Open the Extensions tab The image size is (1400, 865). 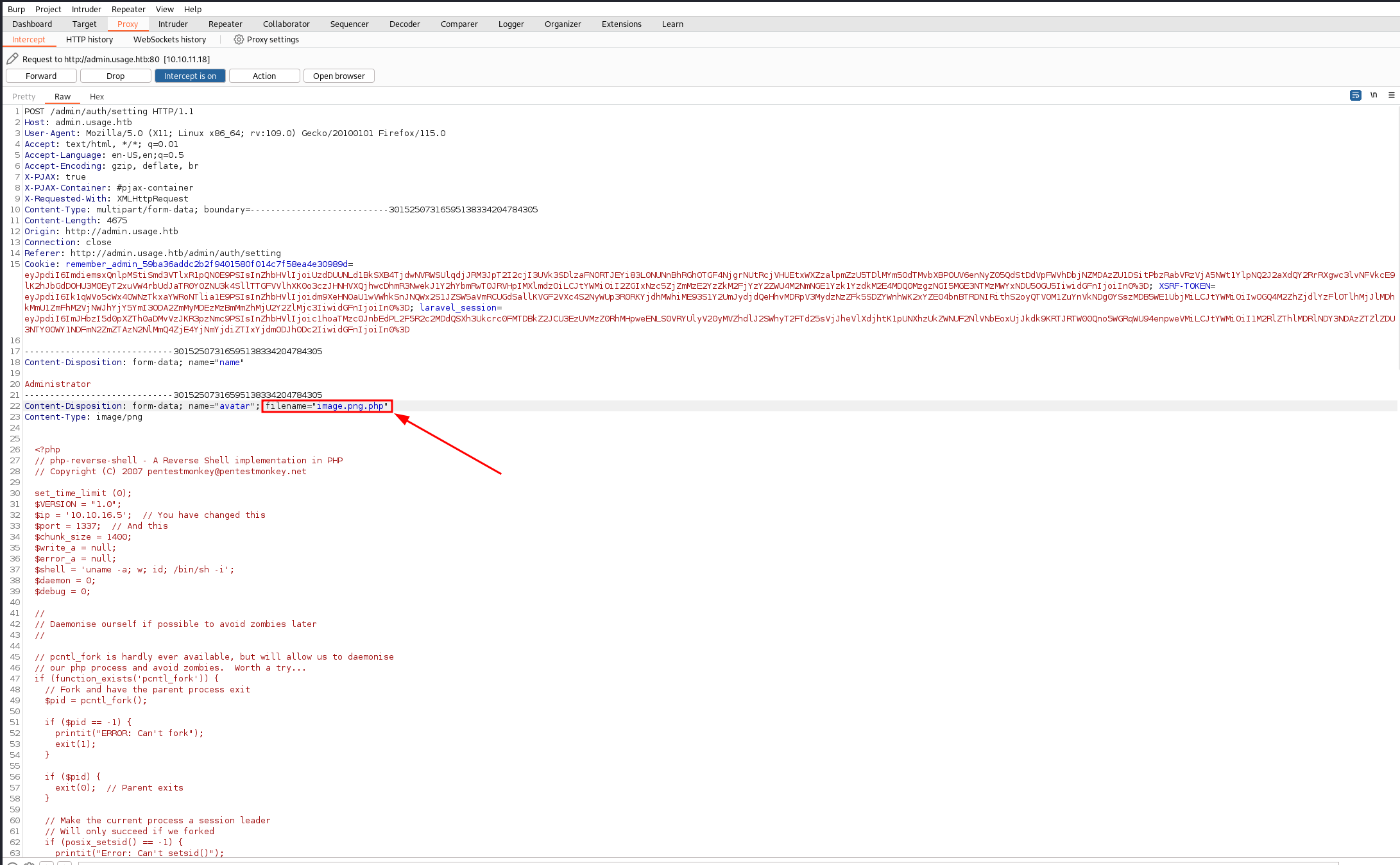tap(621, 24)
